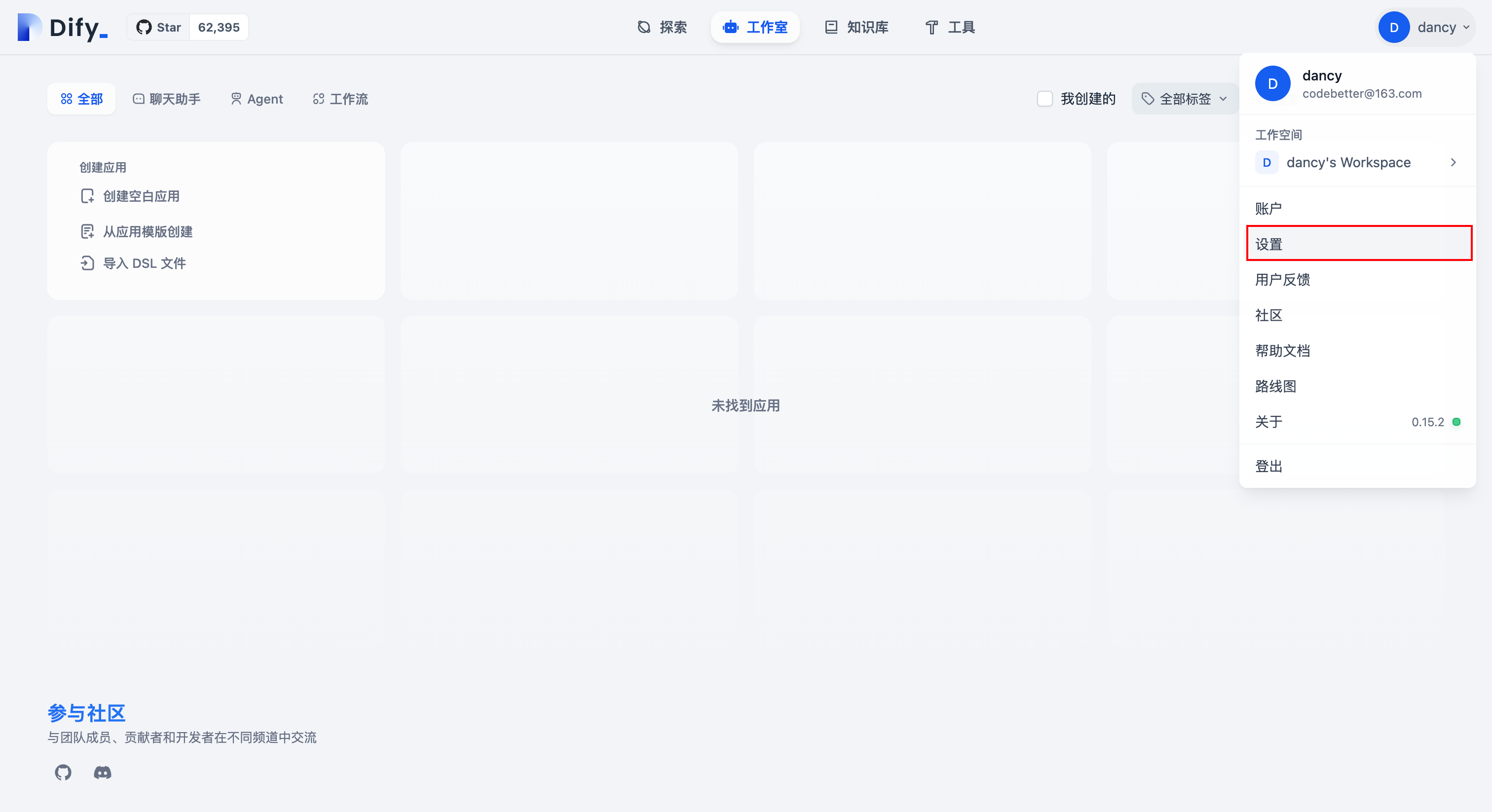Open 用户反馈 feedback menu item
Viewport: 1492px width, 812px height.
1357,280
